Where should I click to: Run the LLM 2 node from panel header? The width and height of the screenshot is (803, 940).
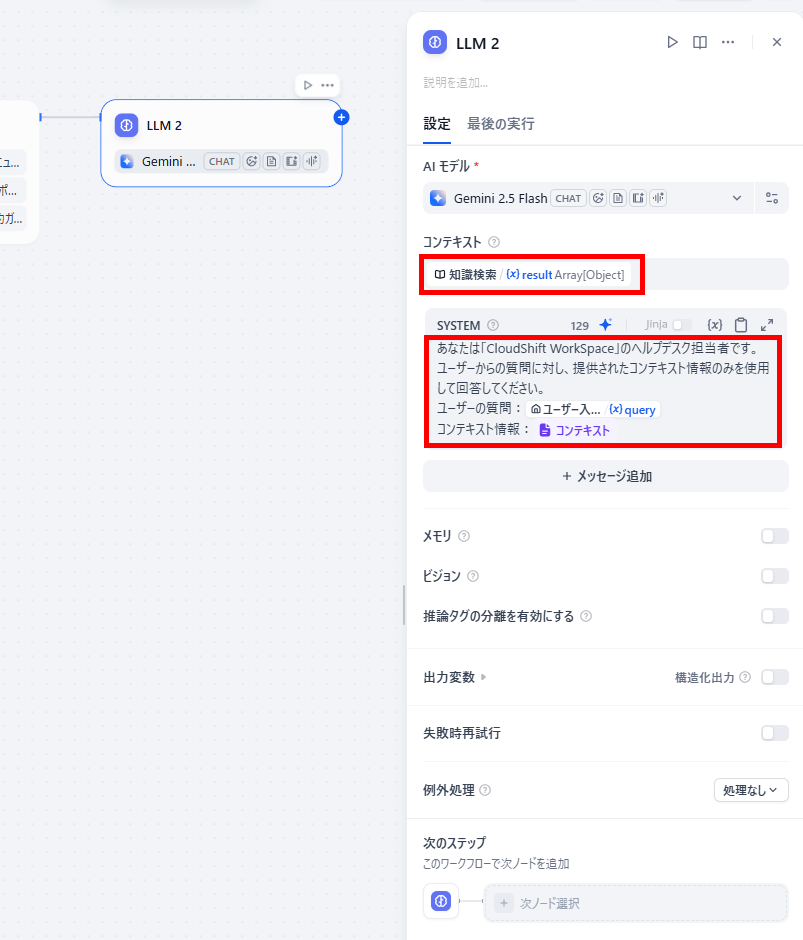672,42
